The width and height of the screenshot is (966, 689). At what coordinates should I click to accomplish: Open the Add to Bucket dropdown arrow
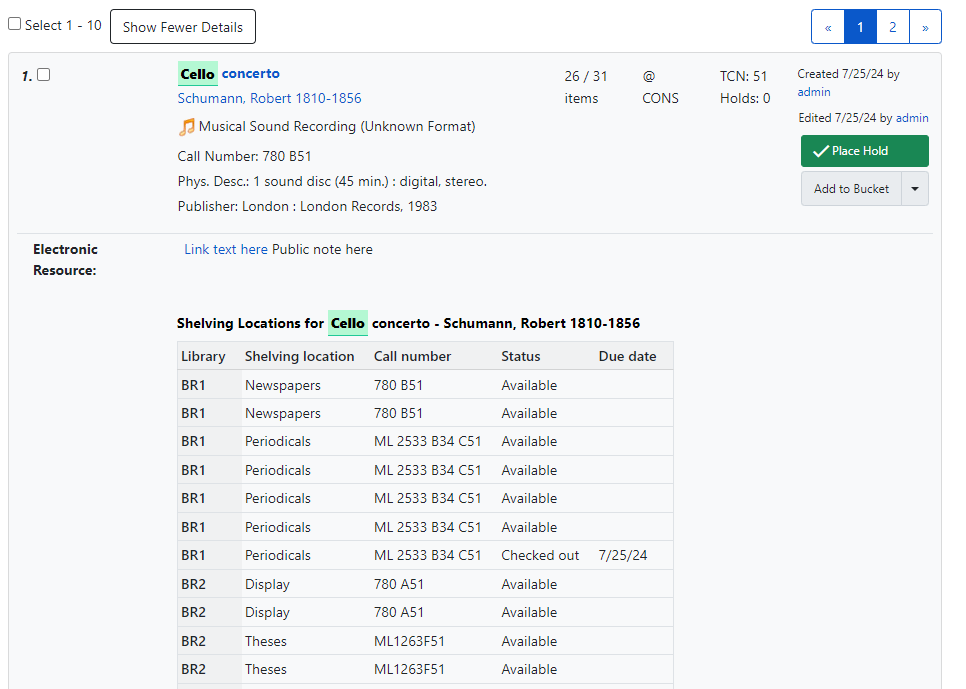(x=916, y=188)
